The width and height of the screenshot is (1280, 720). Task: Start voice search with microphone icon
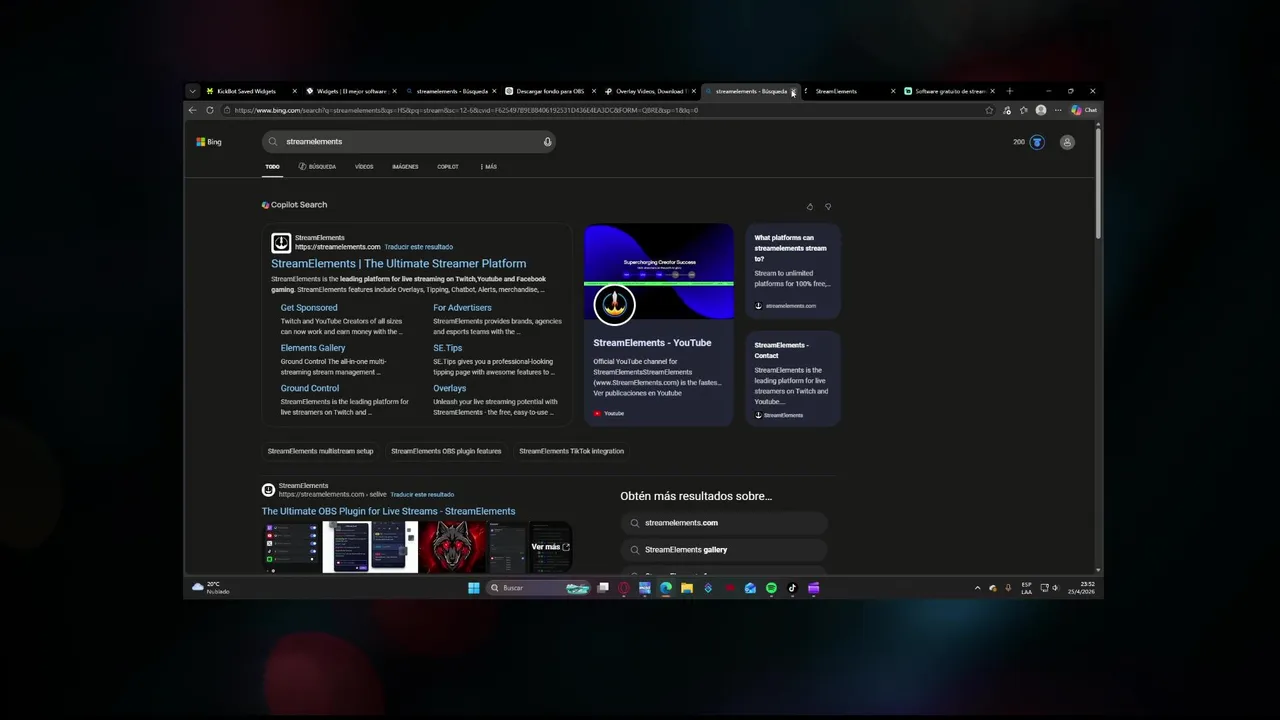[547, 142]
